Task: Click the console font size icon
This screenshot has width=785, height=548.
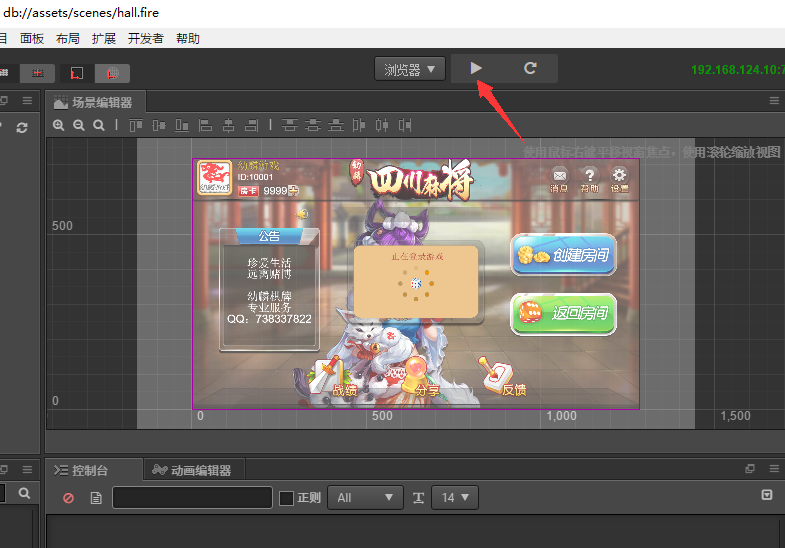Action: point(419,498)
